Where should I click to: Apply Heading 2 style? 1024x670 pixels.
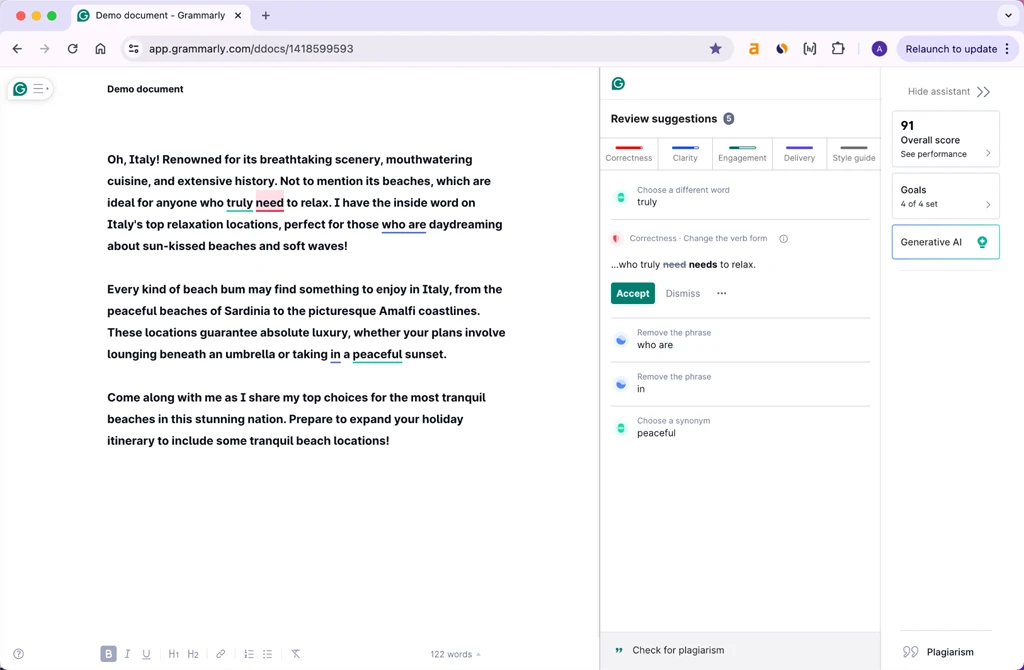point(193,654)
